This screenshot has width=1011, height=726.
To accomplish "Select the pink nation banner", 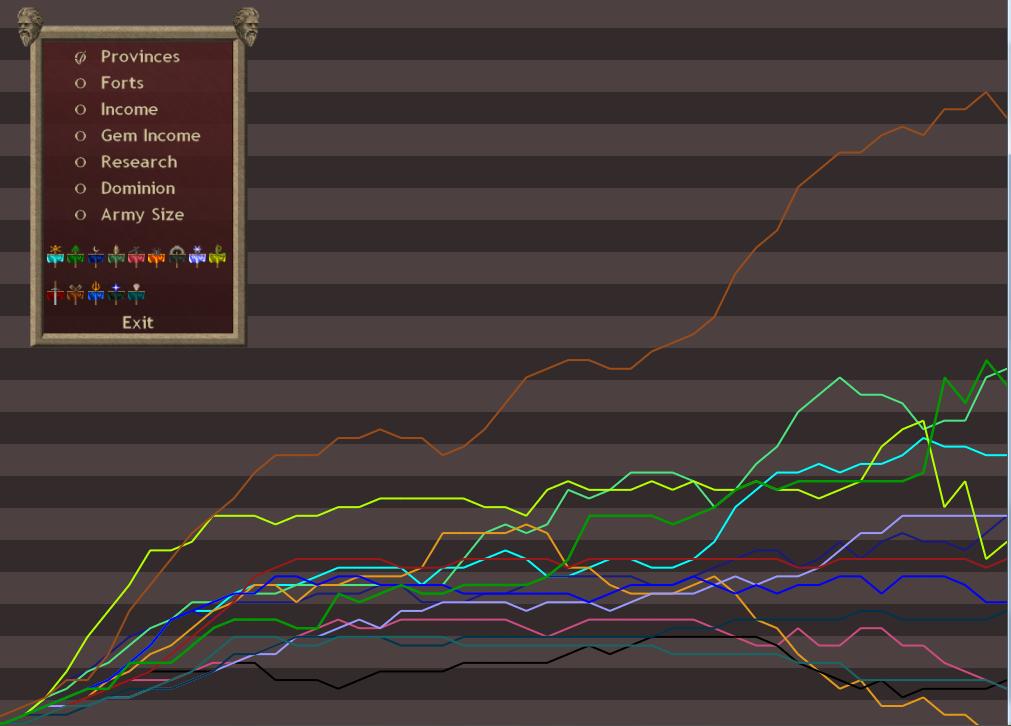I will (136, 257).
